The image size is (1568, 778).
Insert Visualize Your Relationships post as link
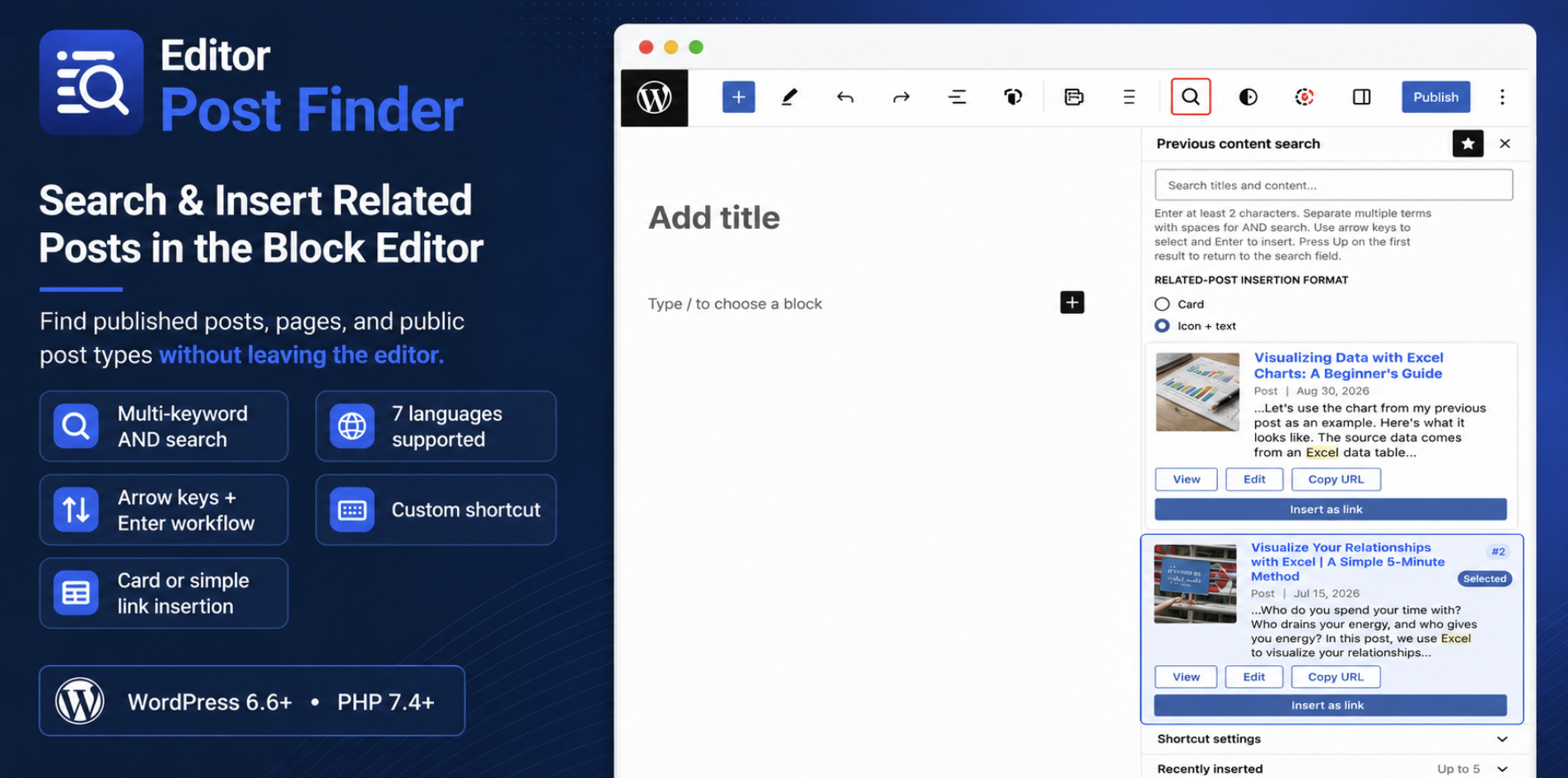[x=1330, y=705]
